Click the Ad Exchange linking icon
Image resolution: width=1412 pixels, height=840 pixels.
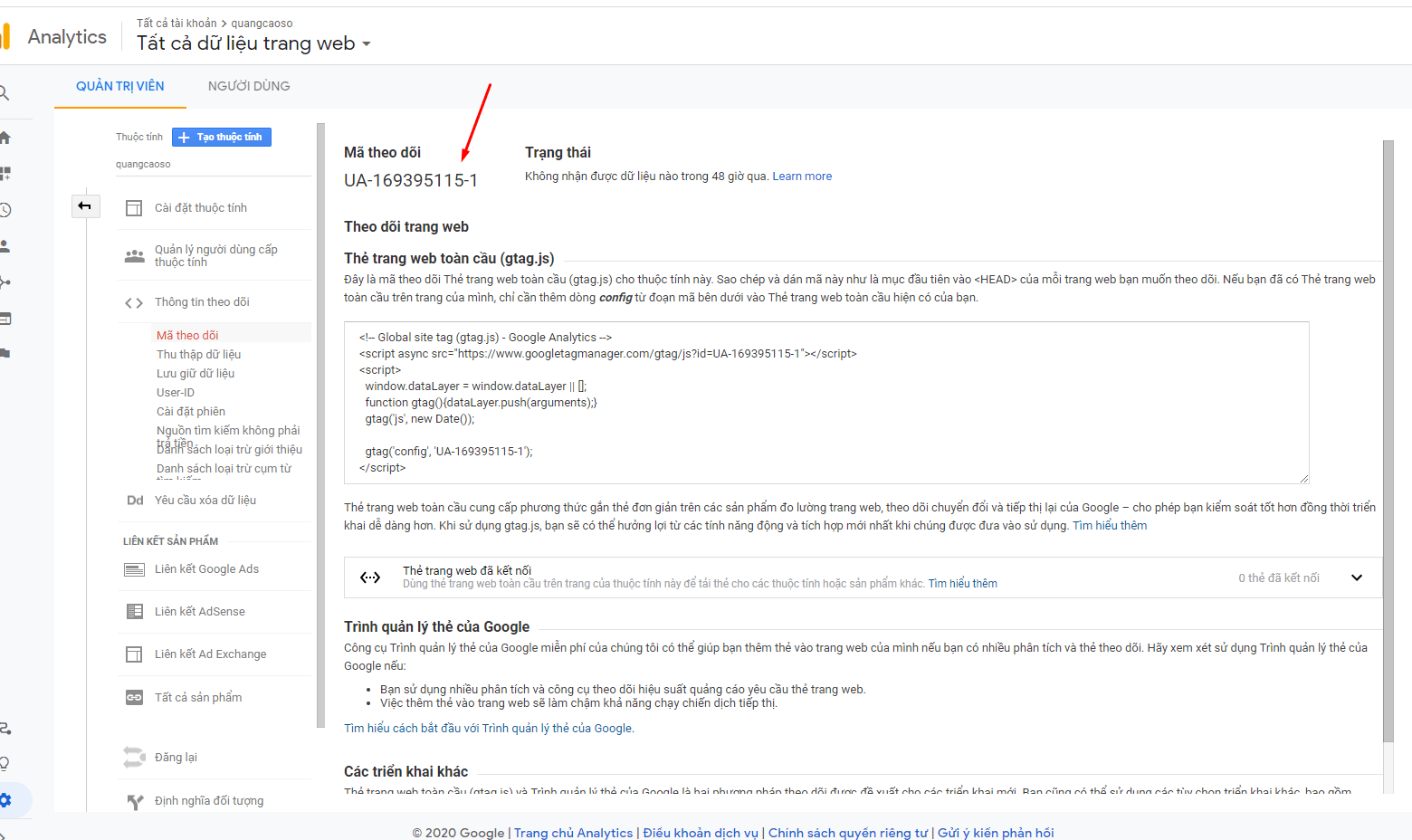click(x=134, y=654)
